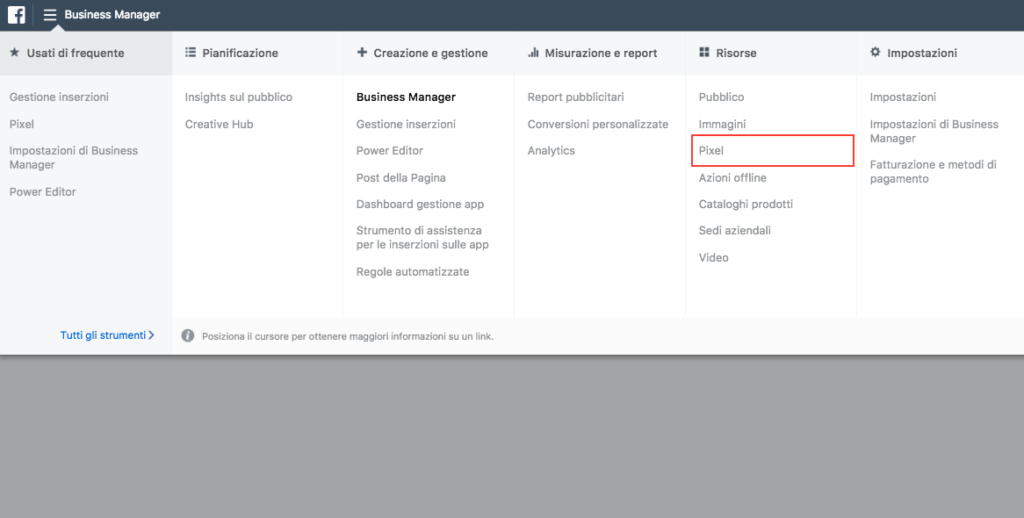Click the gear icon by Impostazioni header
This screenshot has height=518, width=1024.
(875, 52)
